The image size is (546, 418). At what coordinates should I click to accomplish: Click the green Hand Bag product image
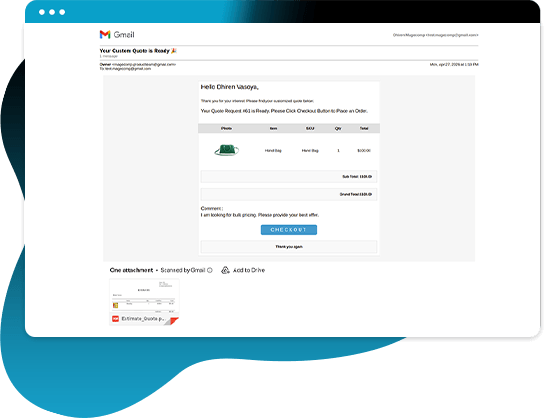point(227,150)
